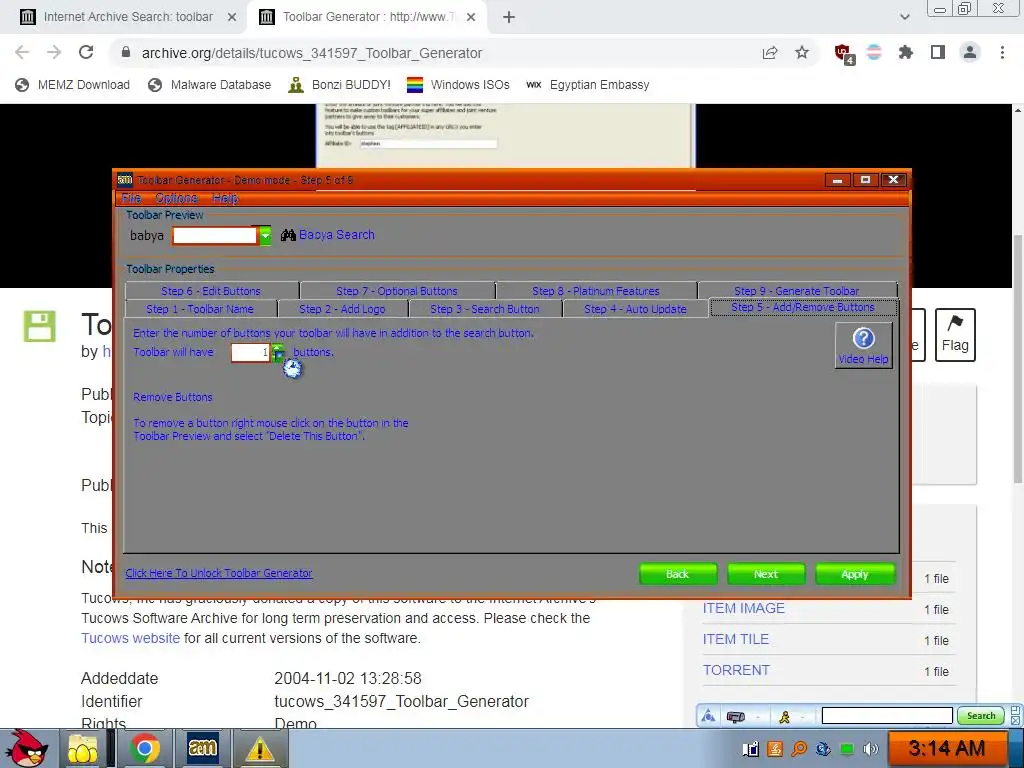Click the green floppy disk software icon
The width and height of the screenshot is (1024, 768).
tap(40, 326)
